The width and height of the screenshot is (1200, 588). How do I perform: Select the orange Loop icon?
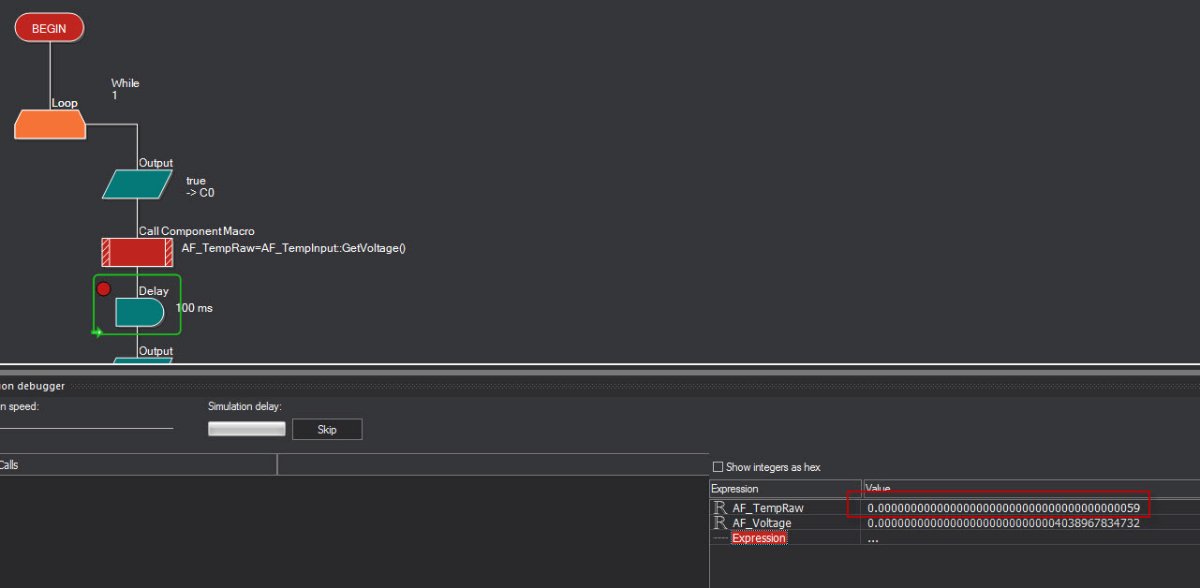click(50, 124)
